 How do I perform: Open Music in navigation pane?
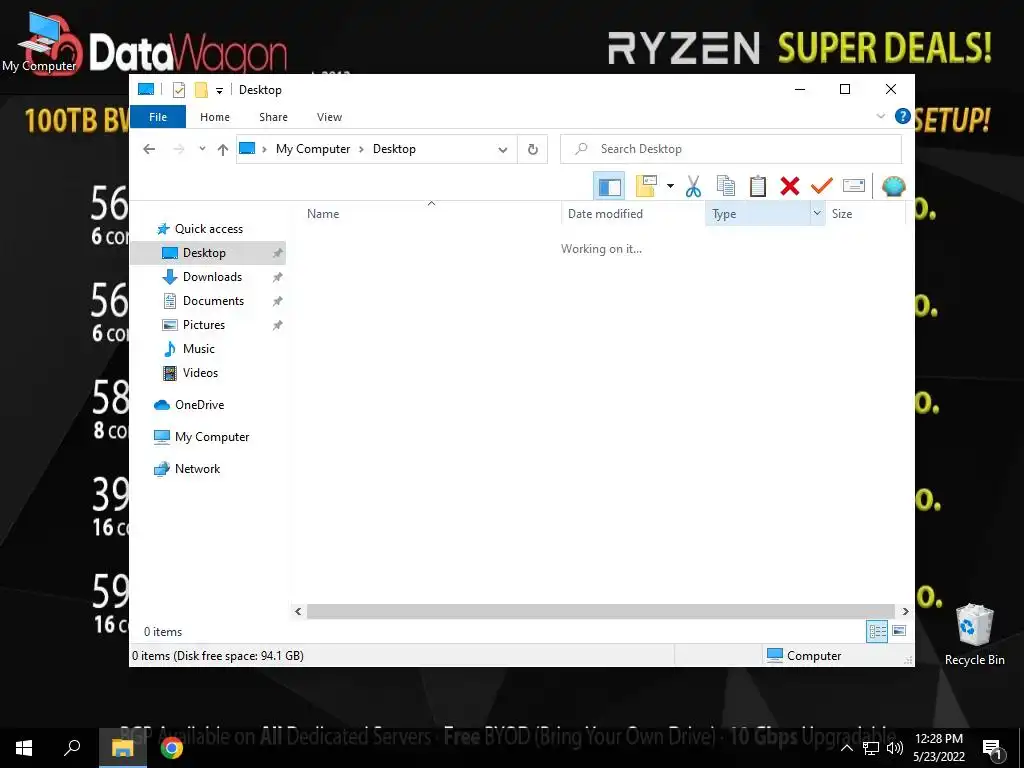tap(198, 349)
